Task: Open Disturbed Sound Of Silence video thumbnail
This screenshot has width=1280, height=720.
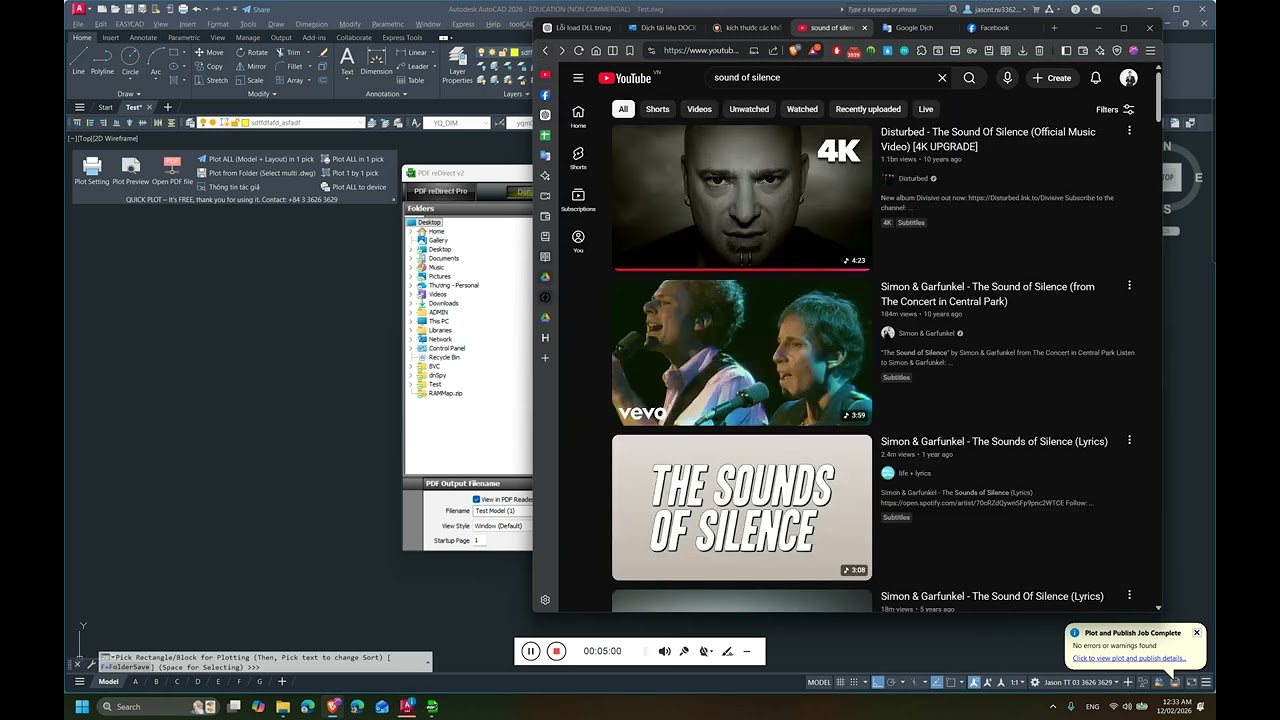Action: (742, 197)
